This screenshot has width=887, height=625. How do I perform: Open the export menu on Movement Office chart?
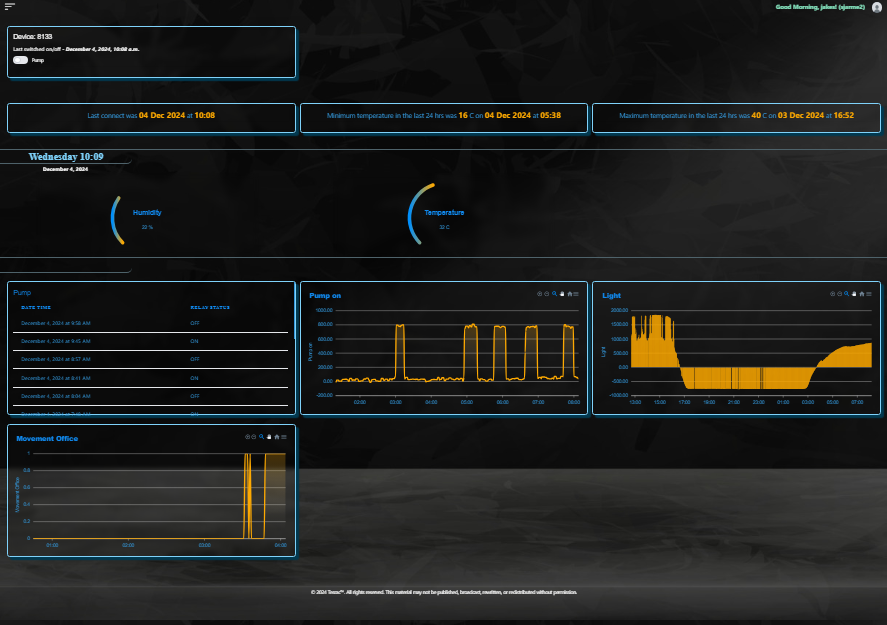pyautogui.click(x=284, y=437)
